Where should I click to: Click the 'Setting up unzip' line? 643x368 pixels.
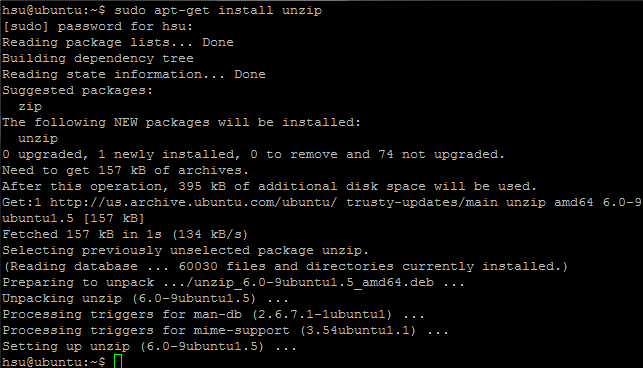click(x=149, y=346)
